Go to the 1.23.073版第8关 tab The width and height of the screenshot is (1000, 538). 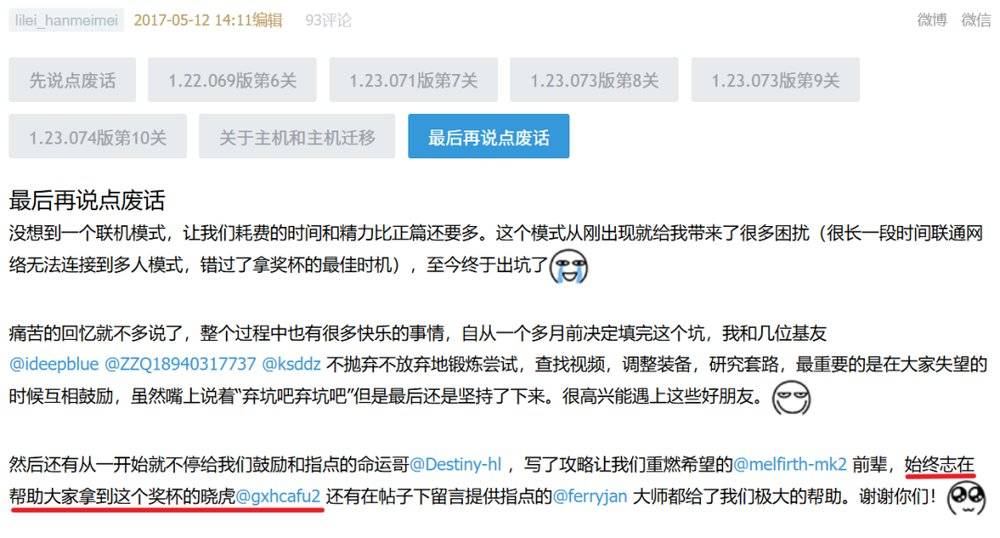(x=594, y=80)
